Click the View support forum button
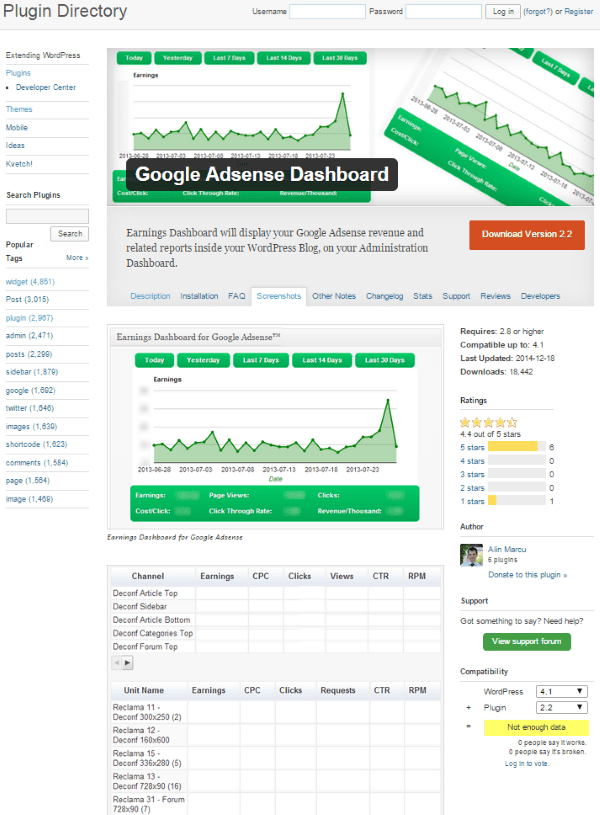This screenshot has width=600, height=815. 527,641
